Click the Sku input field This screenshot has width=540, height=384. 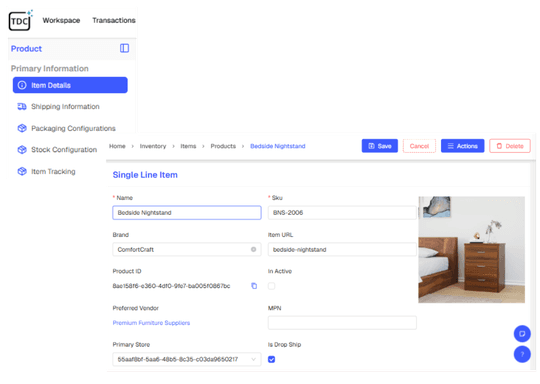point(342,212)
